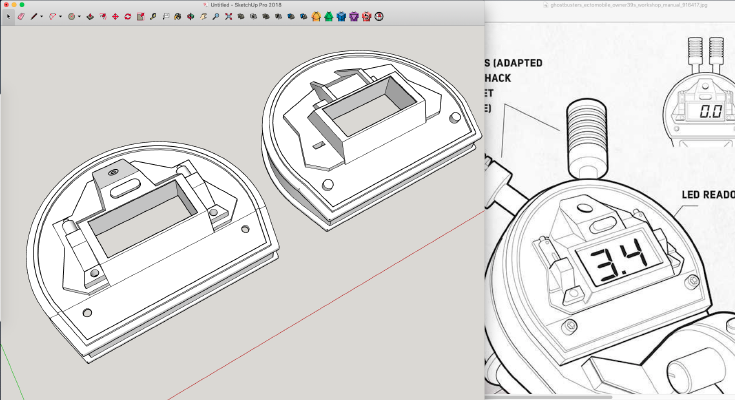Click the horizontal scrollbar in image viewer window
Image resolution: width=735 pixels, height=400 pixels.
[x=548, y=397]
